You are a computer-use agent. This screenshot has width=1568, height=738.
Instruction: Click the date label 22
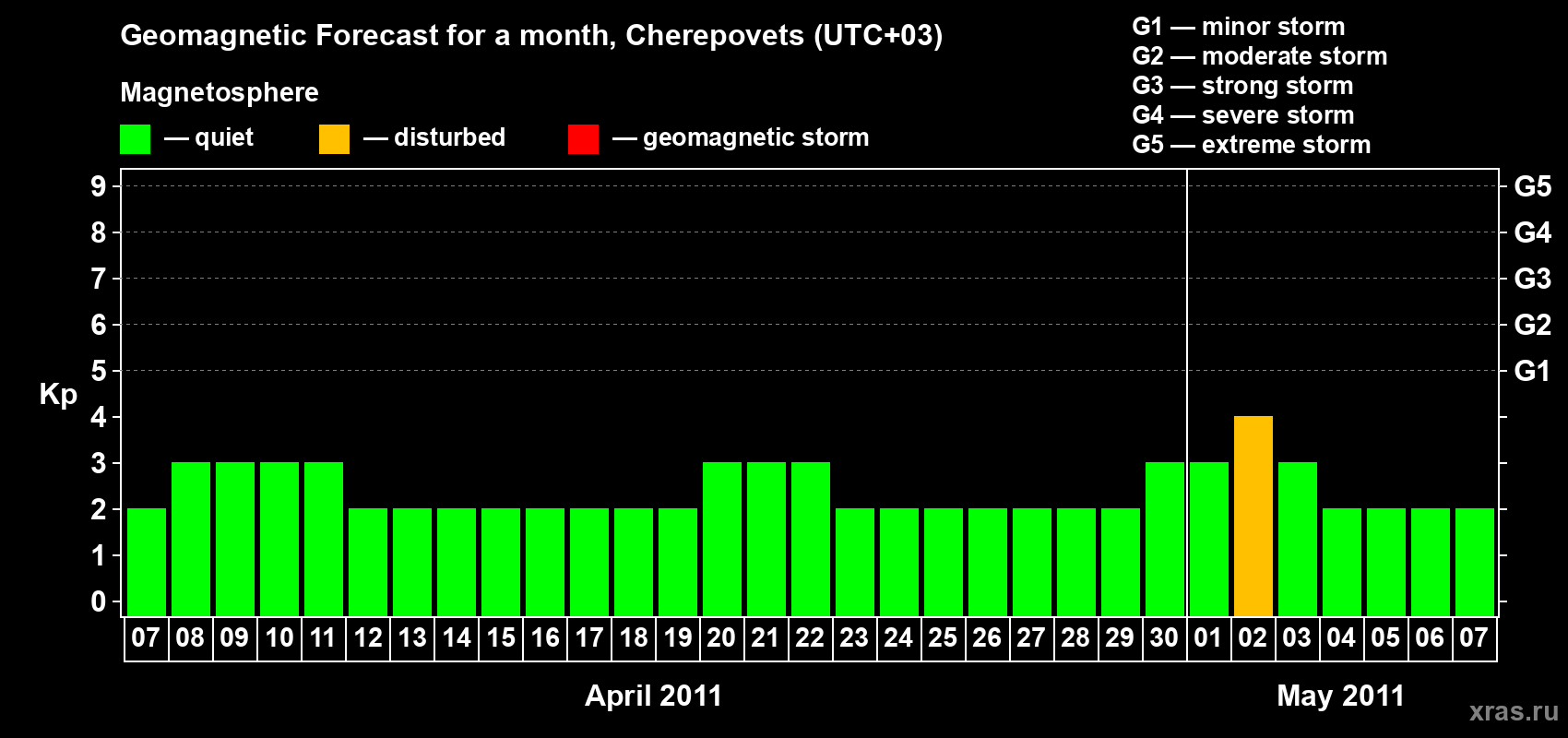[x=810, y=637]
